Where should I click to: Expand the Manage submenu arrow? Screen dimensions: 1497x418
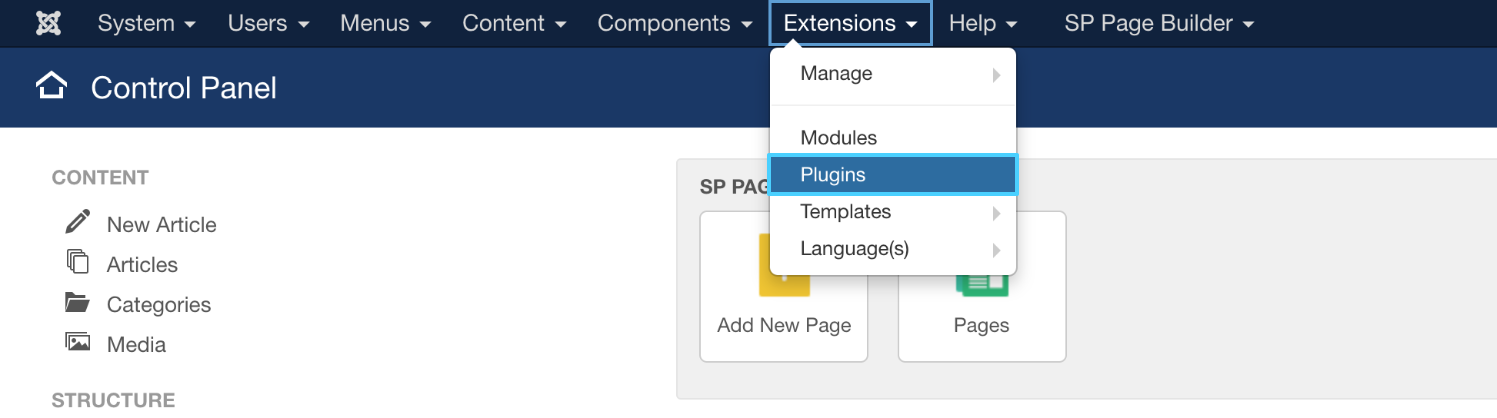[996, 75]
